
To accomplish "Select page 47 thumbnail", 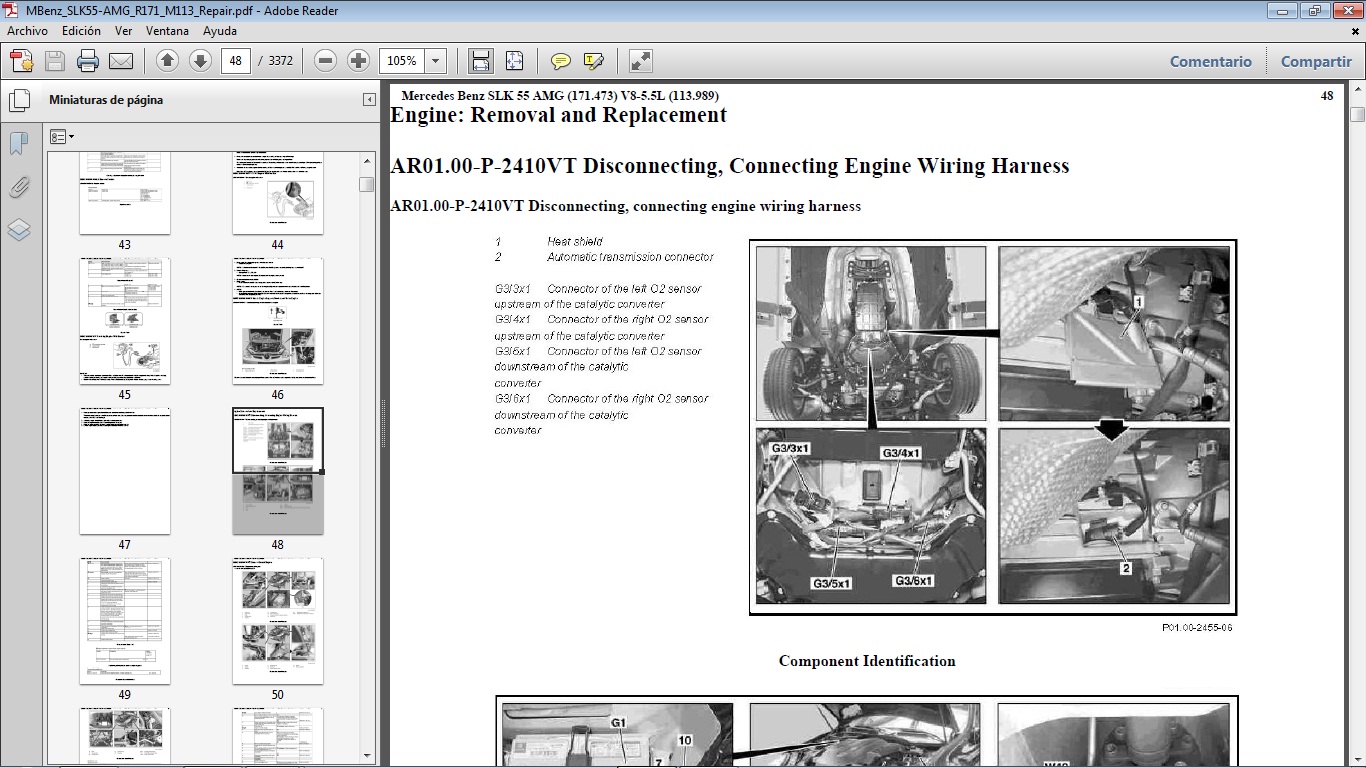I will tap(124, 471).
